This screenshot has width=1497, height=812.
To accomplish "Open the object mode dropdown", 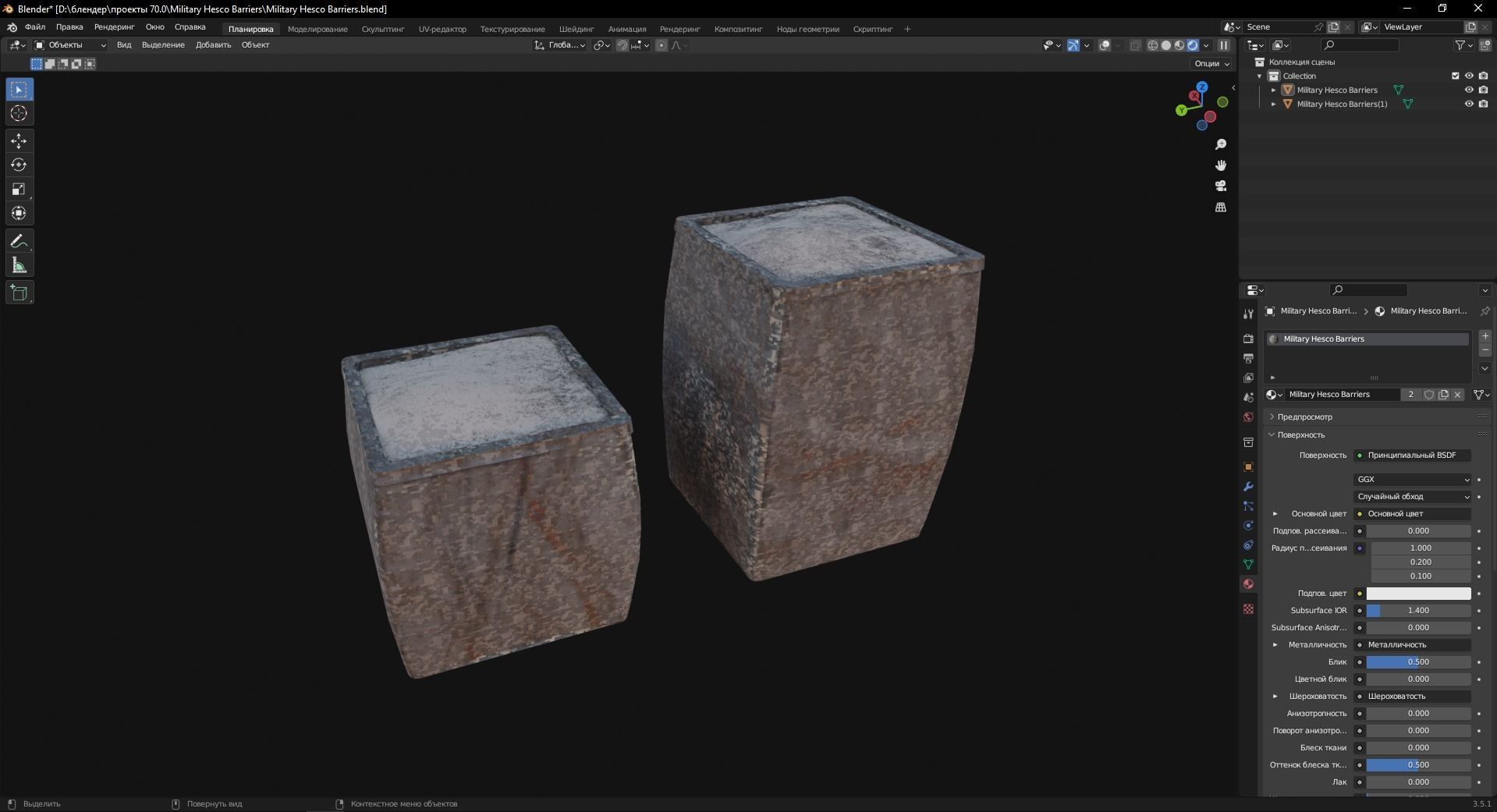I will pyautogui.click(x=70, y=45).
